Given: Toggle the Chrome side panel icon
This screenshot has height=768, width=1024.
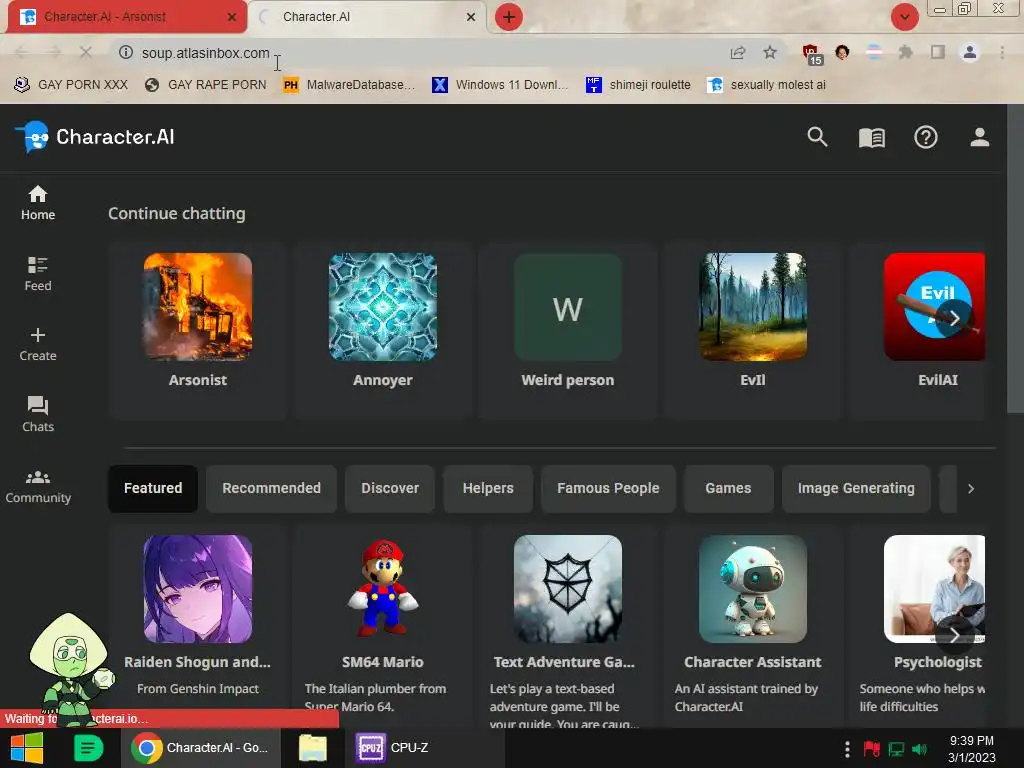Looking at the screenshot, I should [938, 52].
